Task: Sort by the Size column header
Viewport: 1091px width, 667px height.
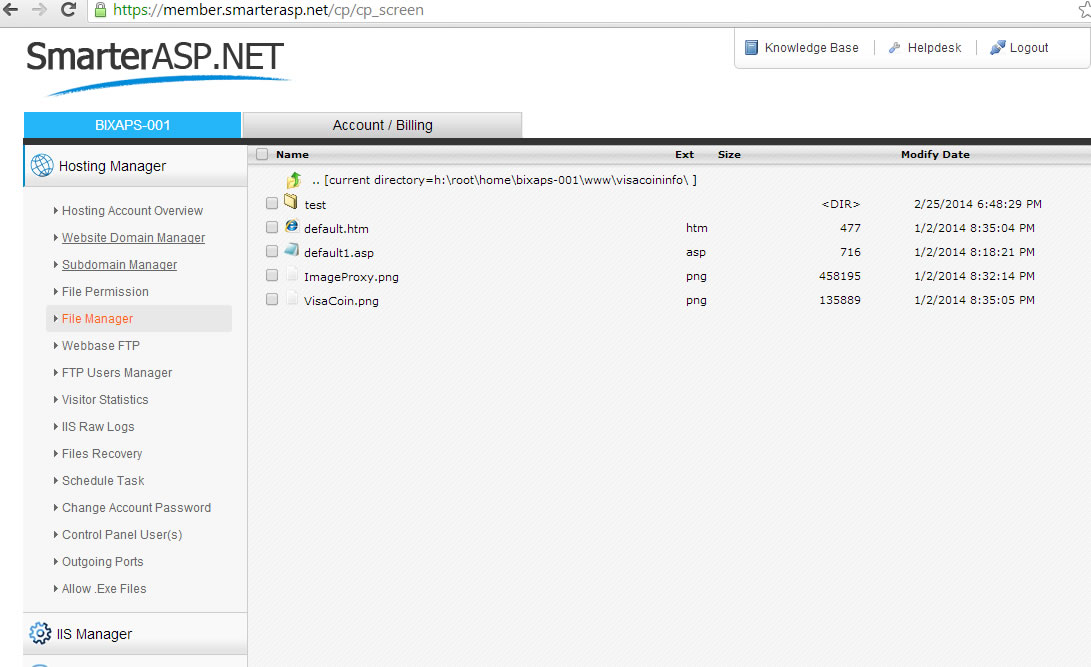Action: pyautogui.click(x=729, y=154)
